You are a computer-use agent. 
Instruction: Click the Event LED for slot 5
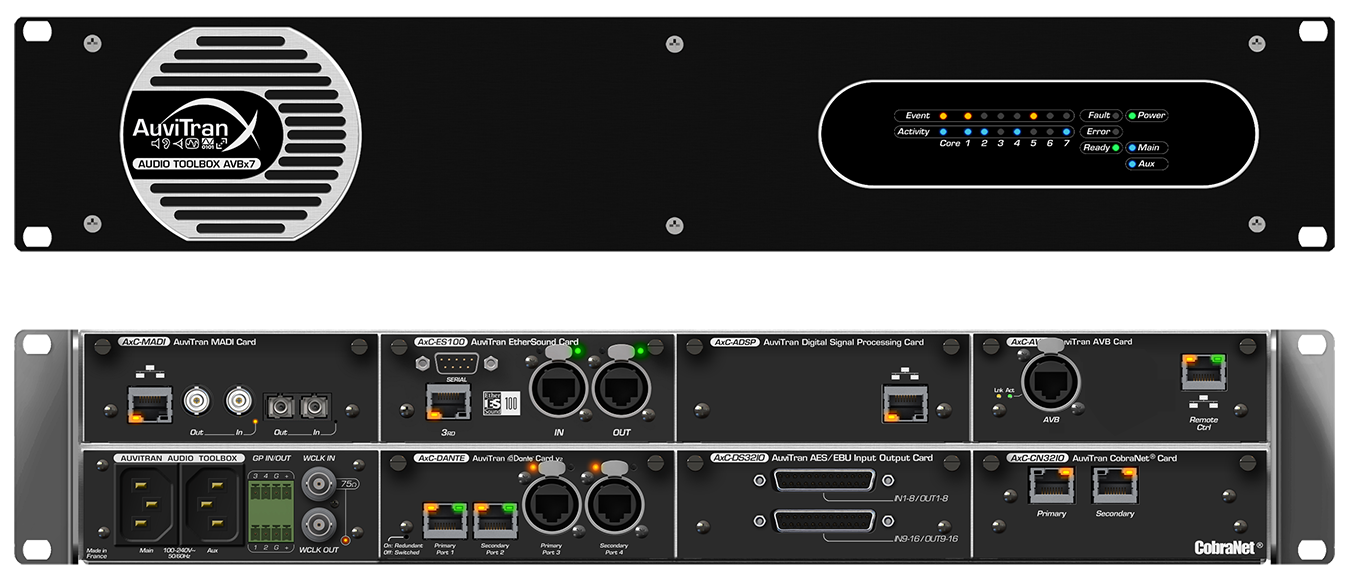pos(1033,116)
